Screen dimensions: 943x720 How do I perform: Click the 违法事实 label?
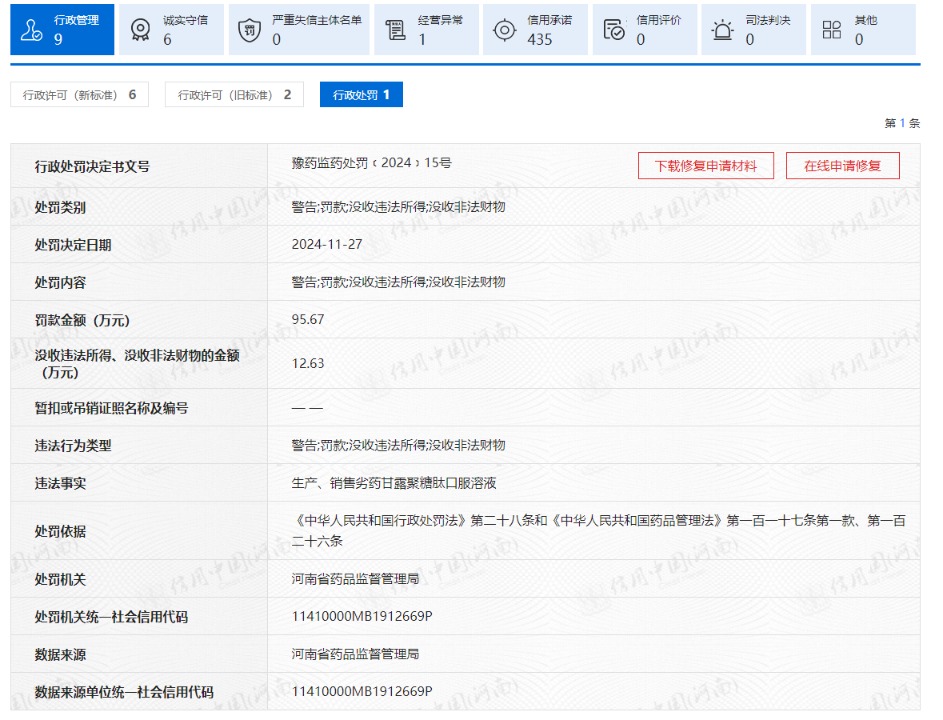click(x=60, y=483)
